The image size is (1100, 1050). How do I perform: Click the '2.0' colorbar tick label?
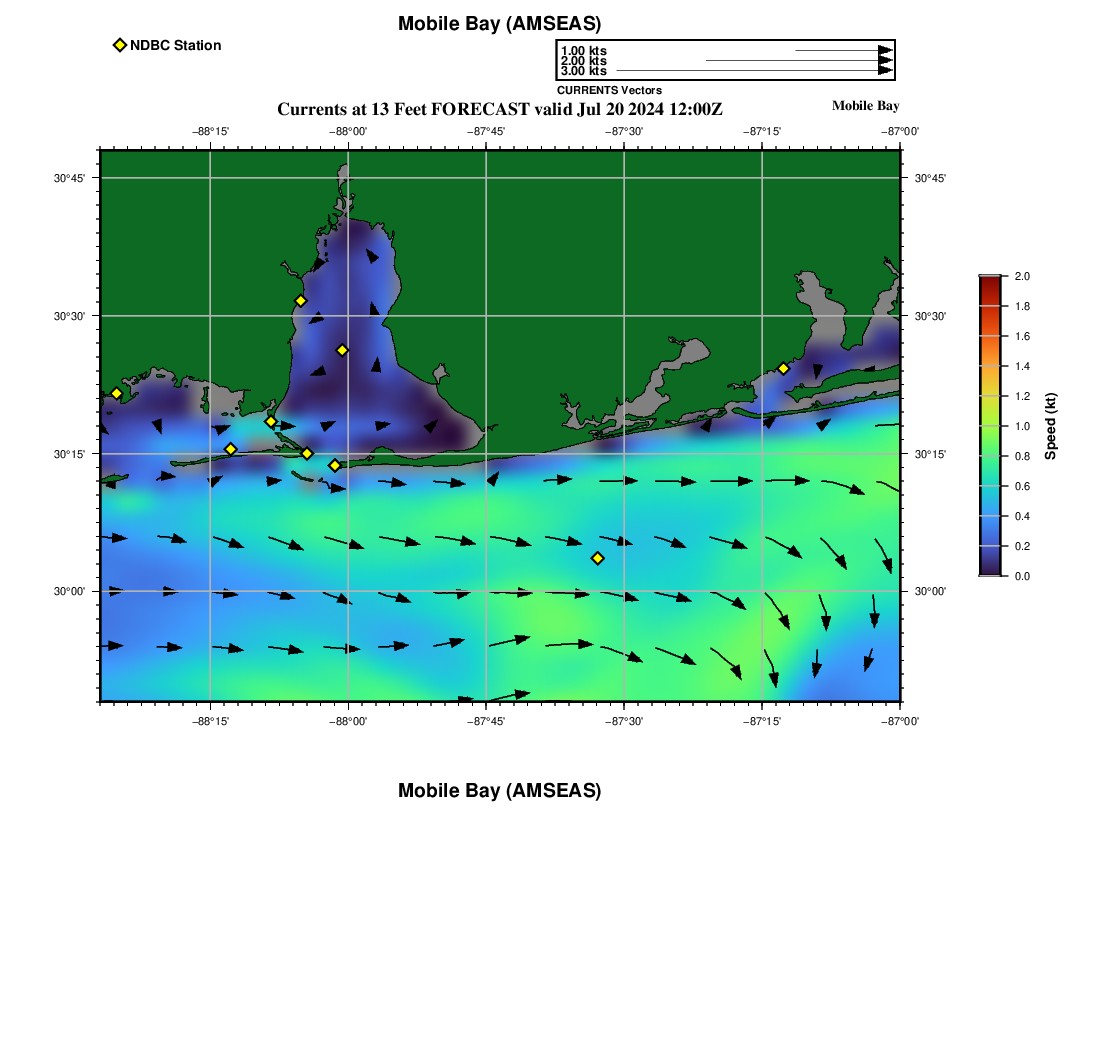tap(1022, 276)
